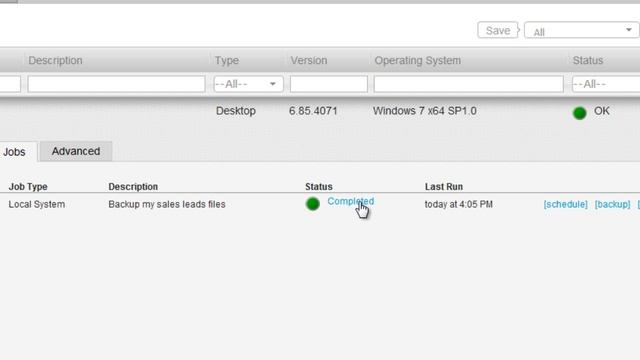The image size is (640, 360).
Task: Click the green OK status icon
Action: [580, 113]
